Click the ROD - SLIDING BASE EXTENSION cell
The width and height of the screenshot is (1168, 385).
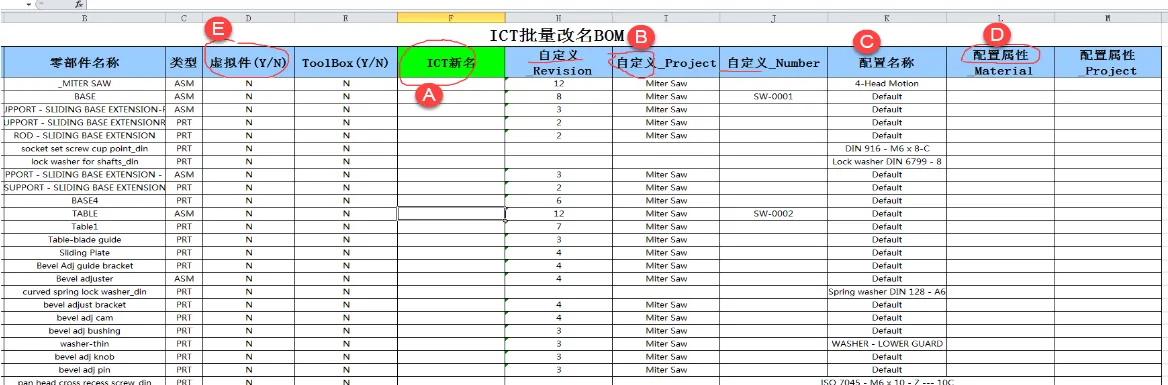click(x=84, y=136)
